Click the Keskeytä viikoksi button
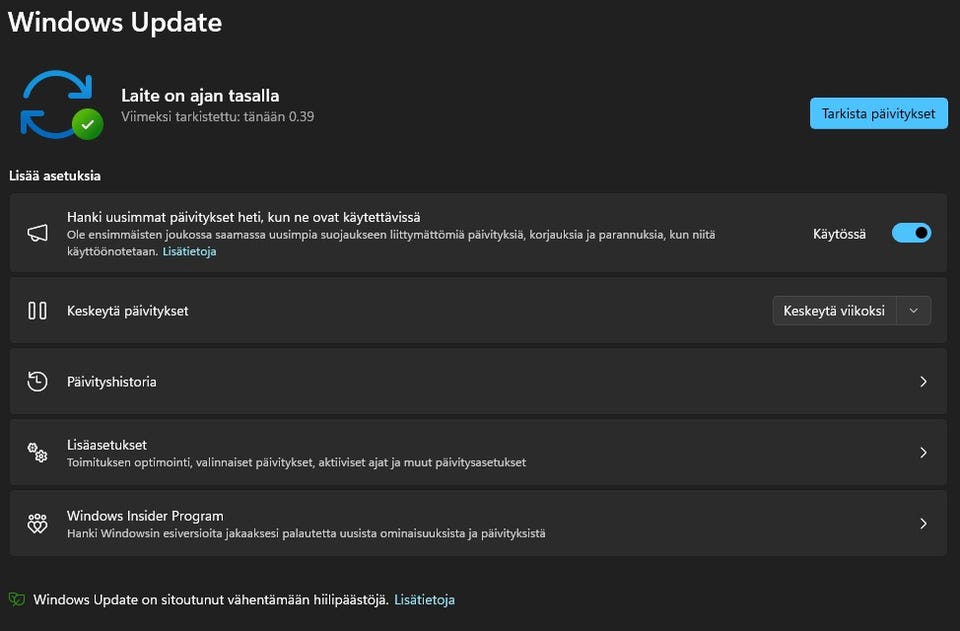The width and height of the screenshot is (960, 631). (x=834, y=310)
